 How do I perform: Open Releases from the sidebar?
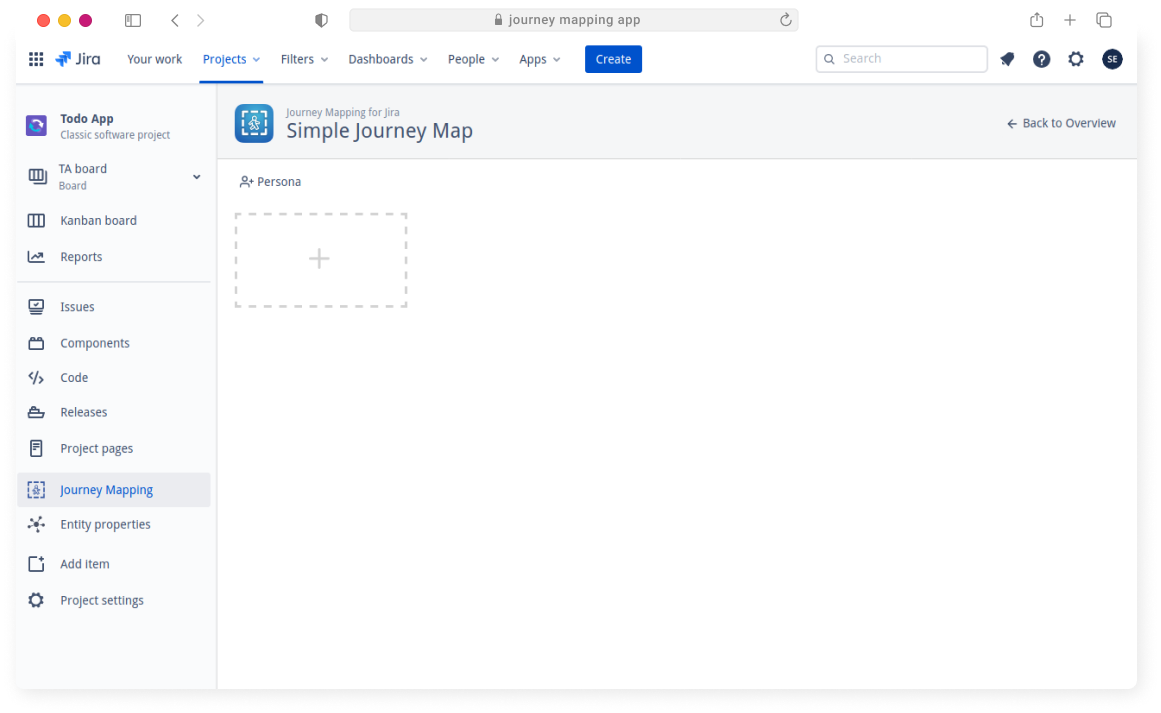[x=84, y=412]
